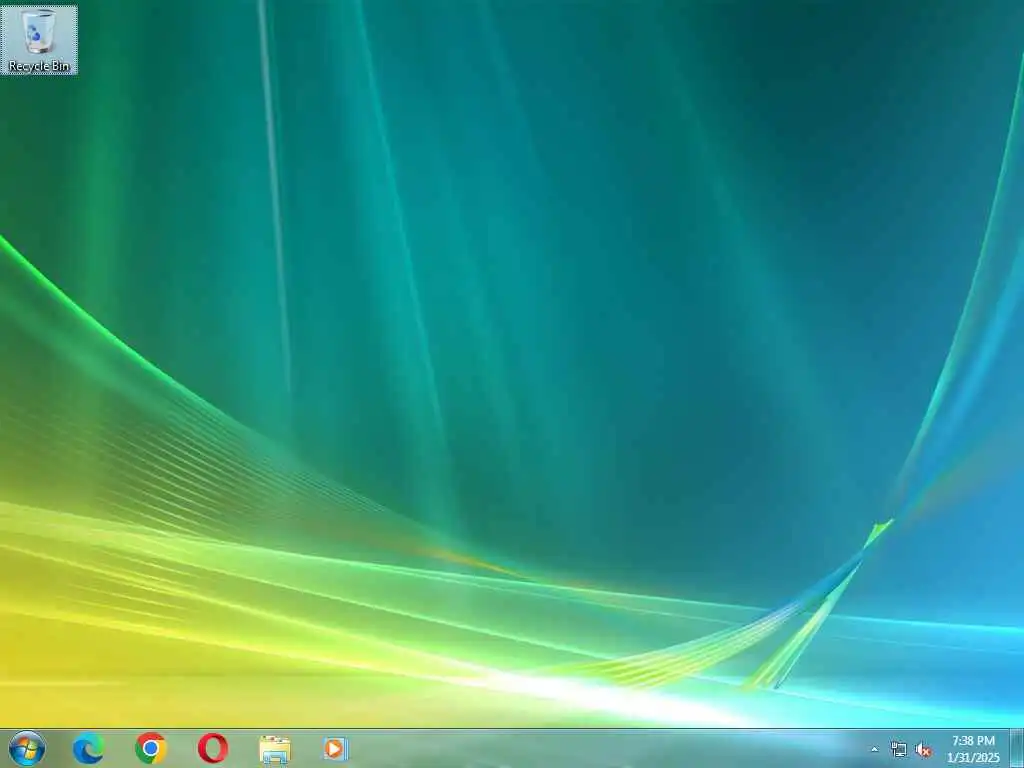1024x768 pixels.
Task: Open the Windows Start menu orb
Action: pyautogui.click(x=27, y=748)
